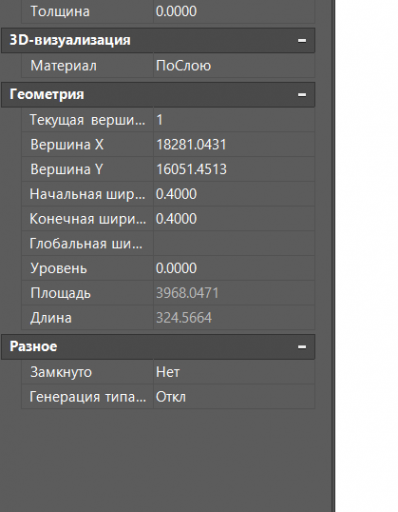Click the Толщина property label
Screen dimensions: 398x512
[60, 12]
